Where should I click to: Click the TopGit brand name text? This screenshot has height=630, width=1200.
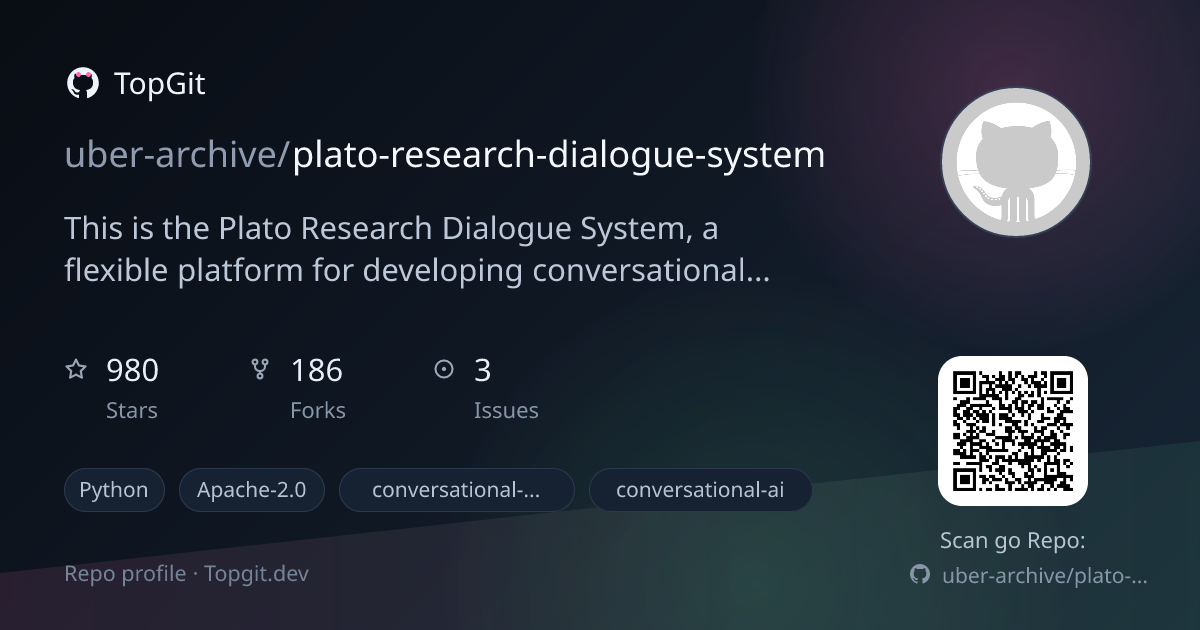pyautogui.click(x=160, y=84)
